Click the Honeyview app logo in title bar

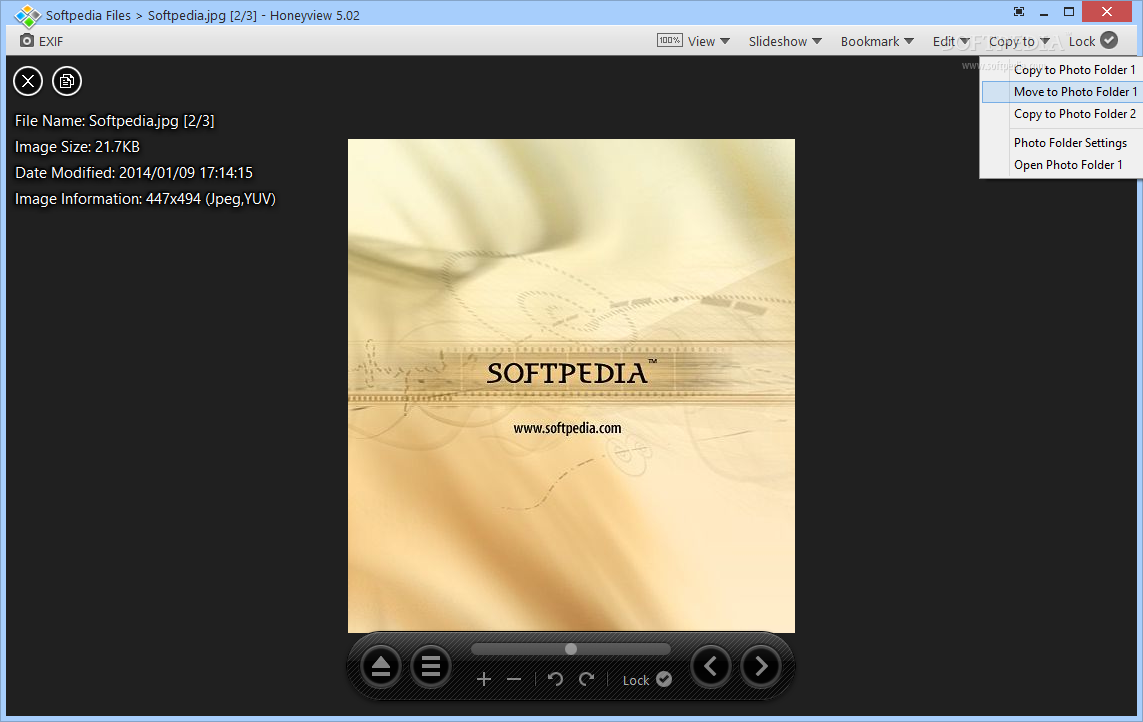pyautogui.click(x=27, y=15)
